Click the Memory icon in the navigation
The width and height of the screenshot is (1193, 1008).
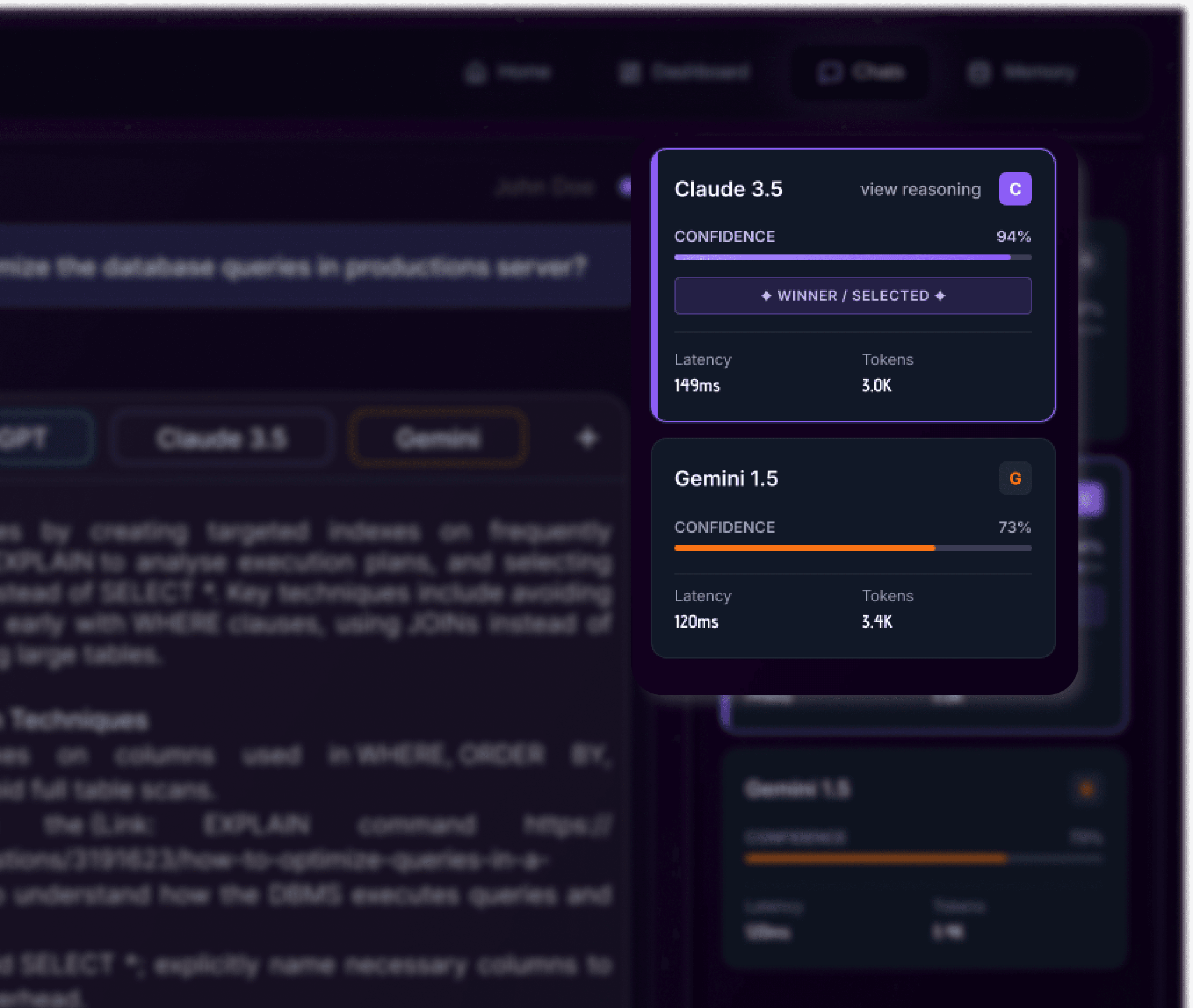(979, 73)
